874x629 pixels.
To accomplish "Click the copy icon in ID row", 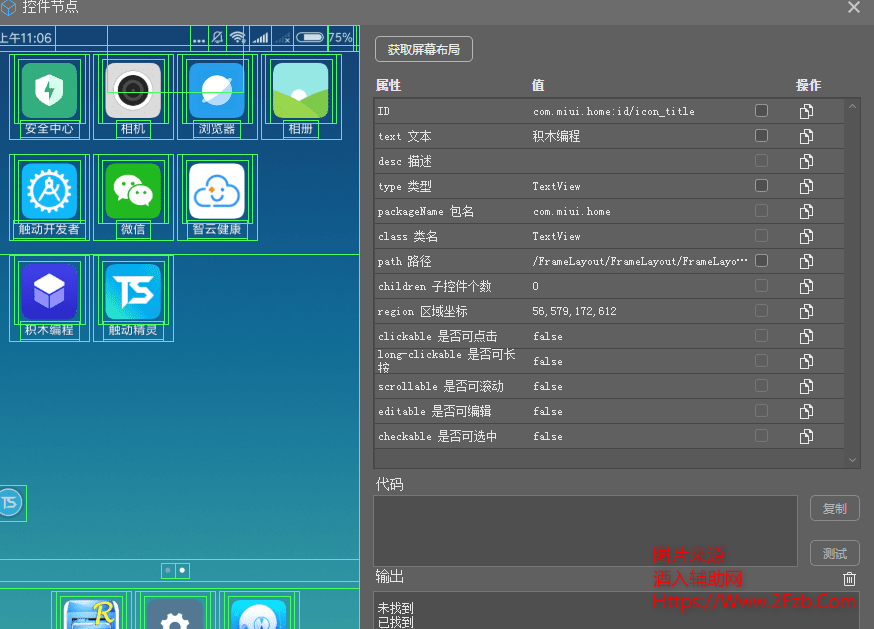I will point(806,111).
